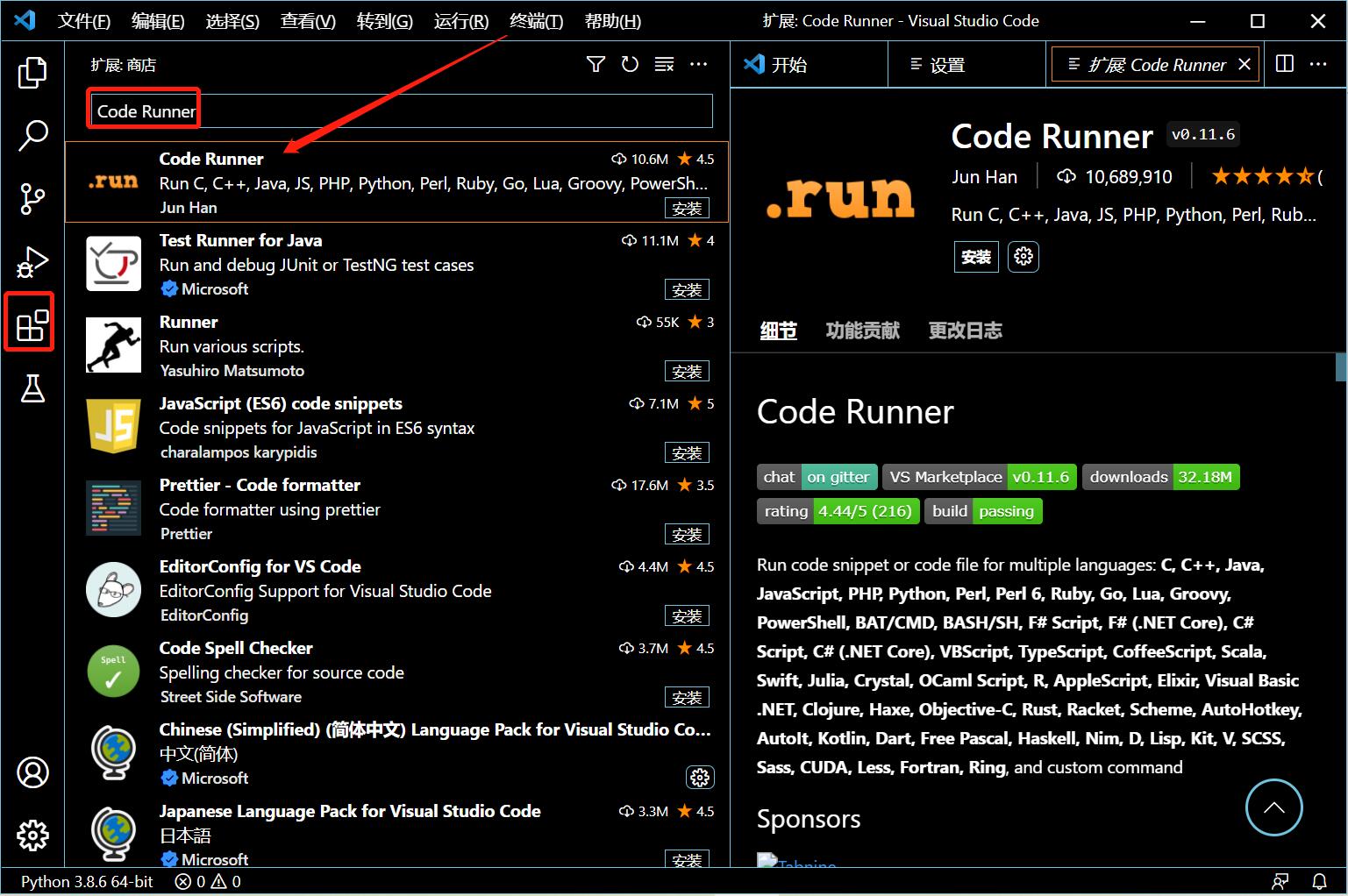Screen dimensions: 1348x896
Task: Open the 终端(T) menu
Action: click(536, 21)
